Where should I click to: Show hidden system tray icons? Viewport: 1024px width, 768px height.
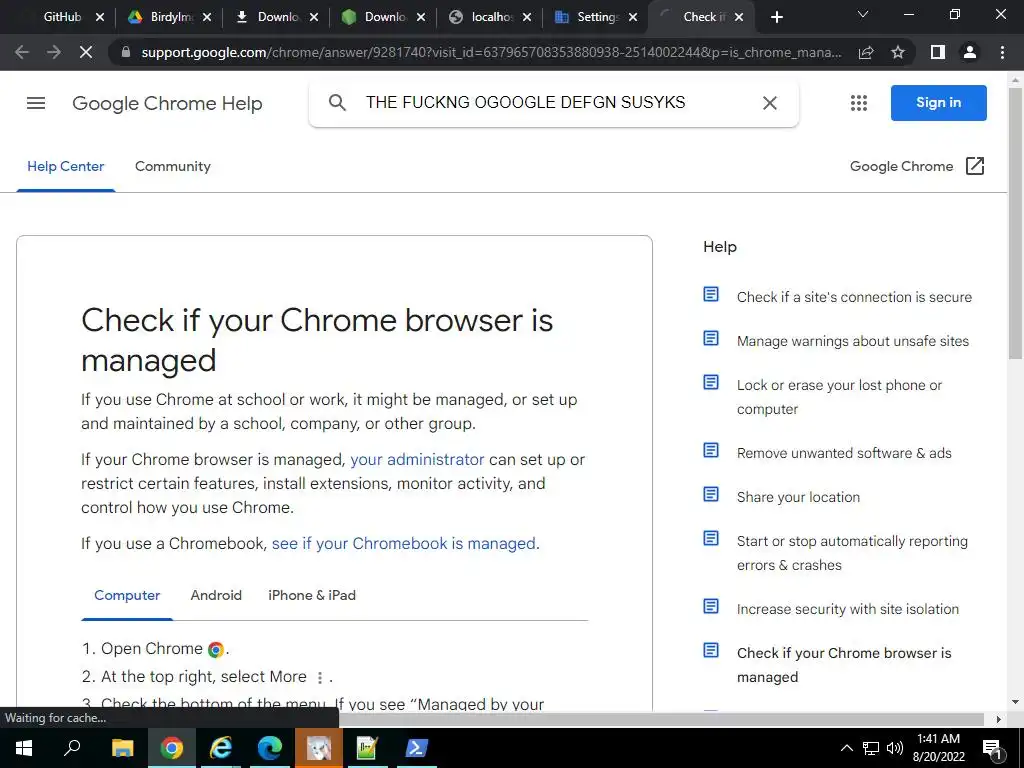point(846,748)
